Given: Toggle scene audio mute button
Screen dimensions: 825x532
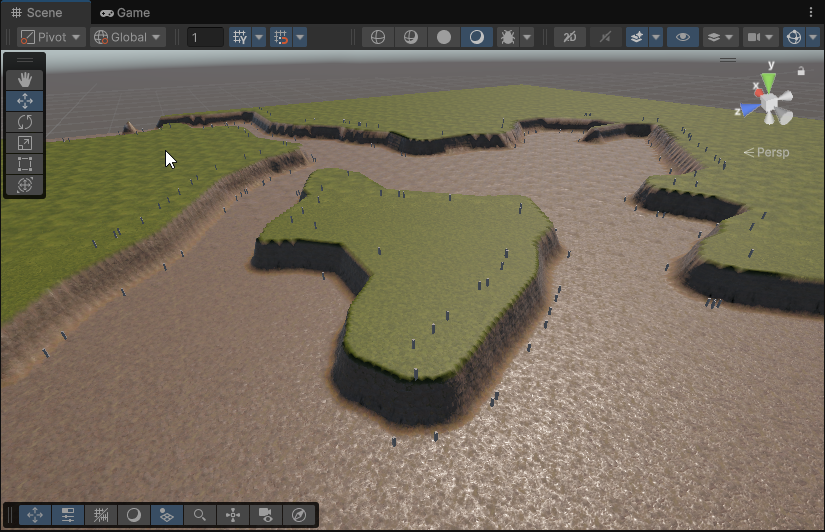Looking at the screenshot, I should [x=605, y=37].
